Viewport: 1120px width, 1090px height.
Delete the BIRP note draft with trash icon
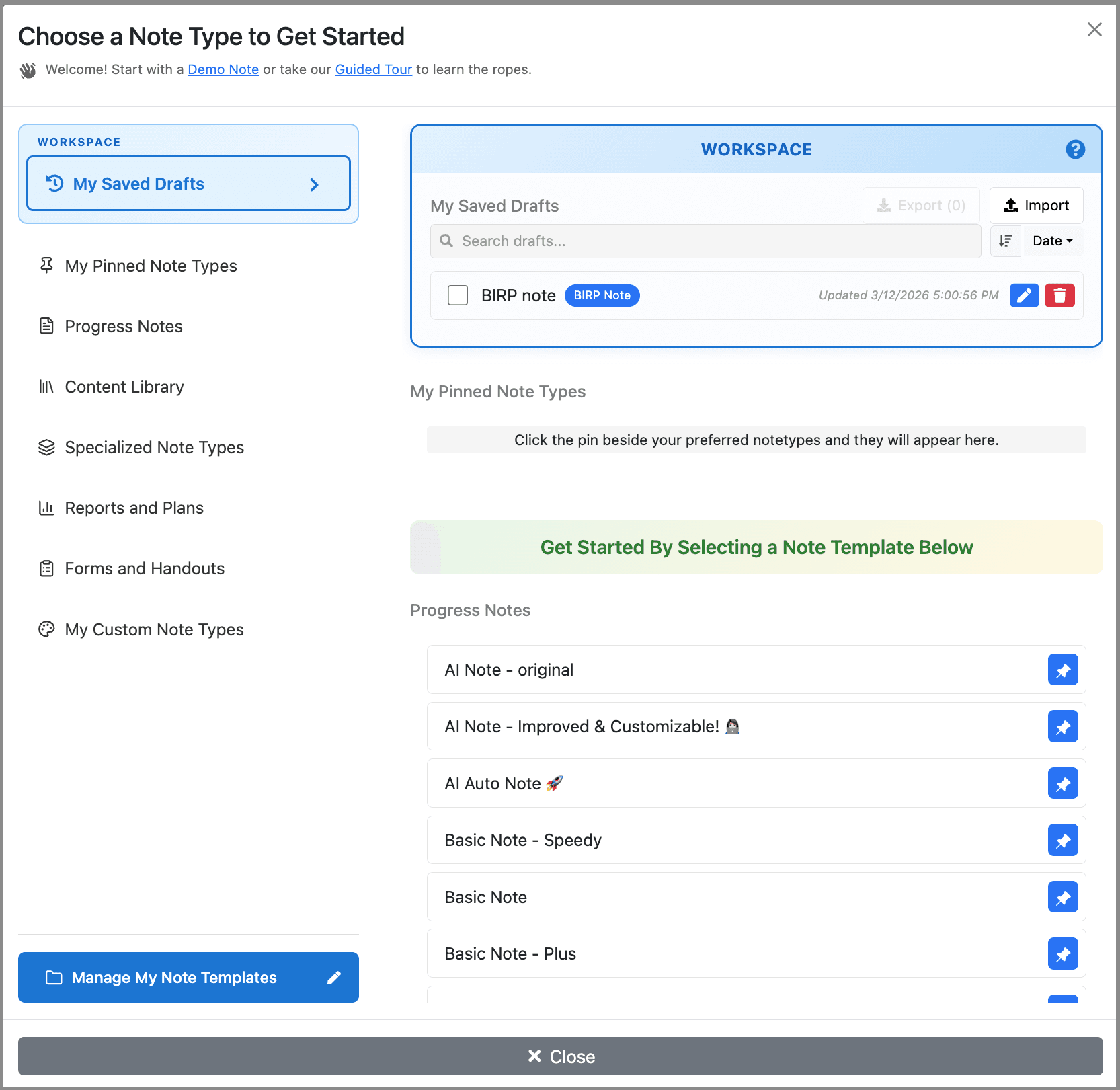coord(1059,295)
